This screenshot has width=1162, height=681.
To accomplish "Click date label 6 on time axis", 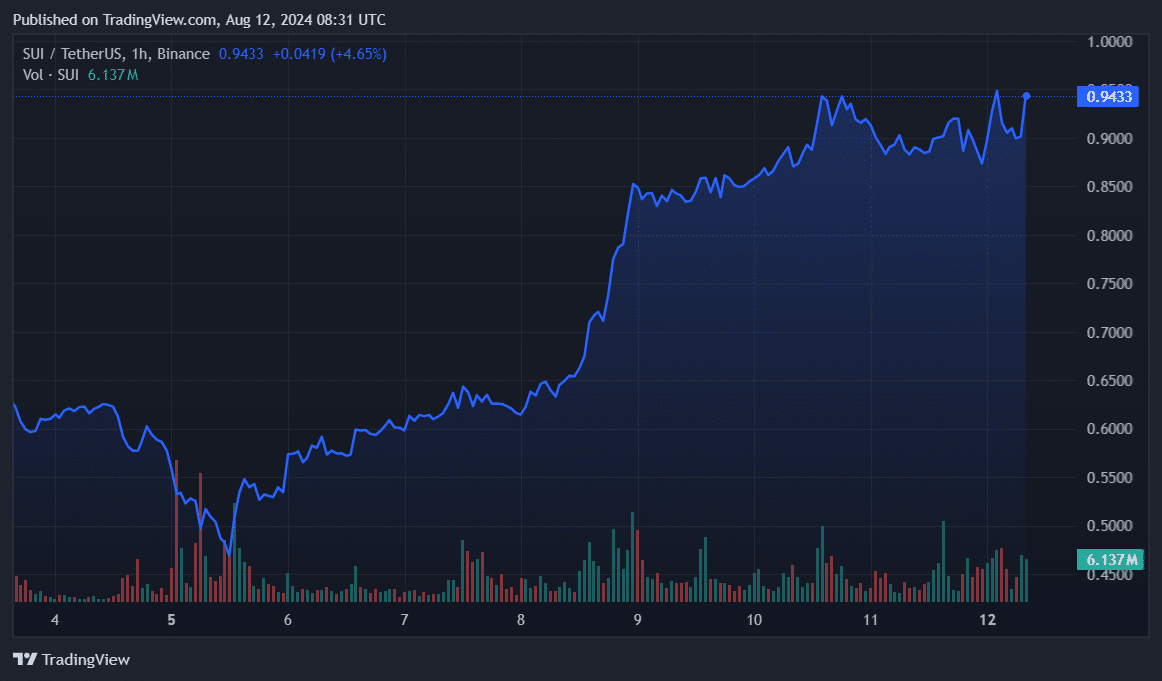I will coord(288,619).
